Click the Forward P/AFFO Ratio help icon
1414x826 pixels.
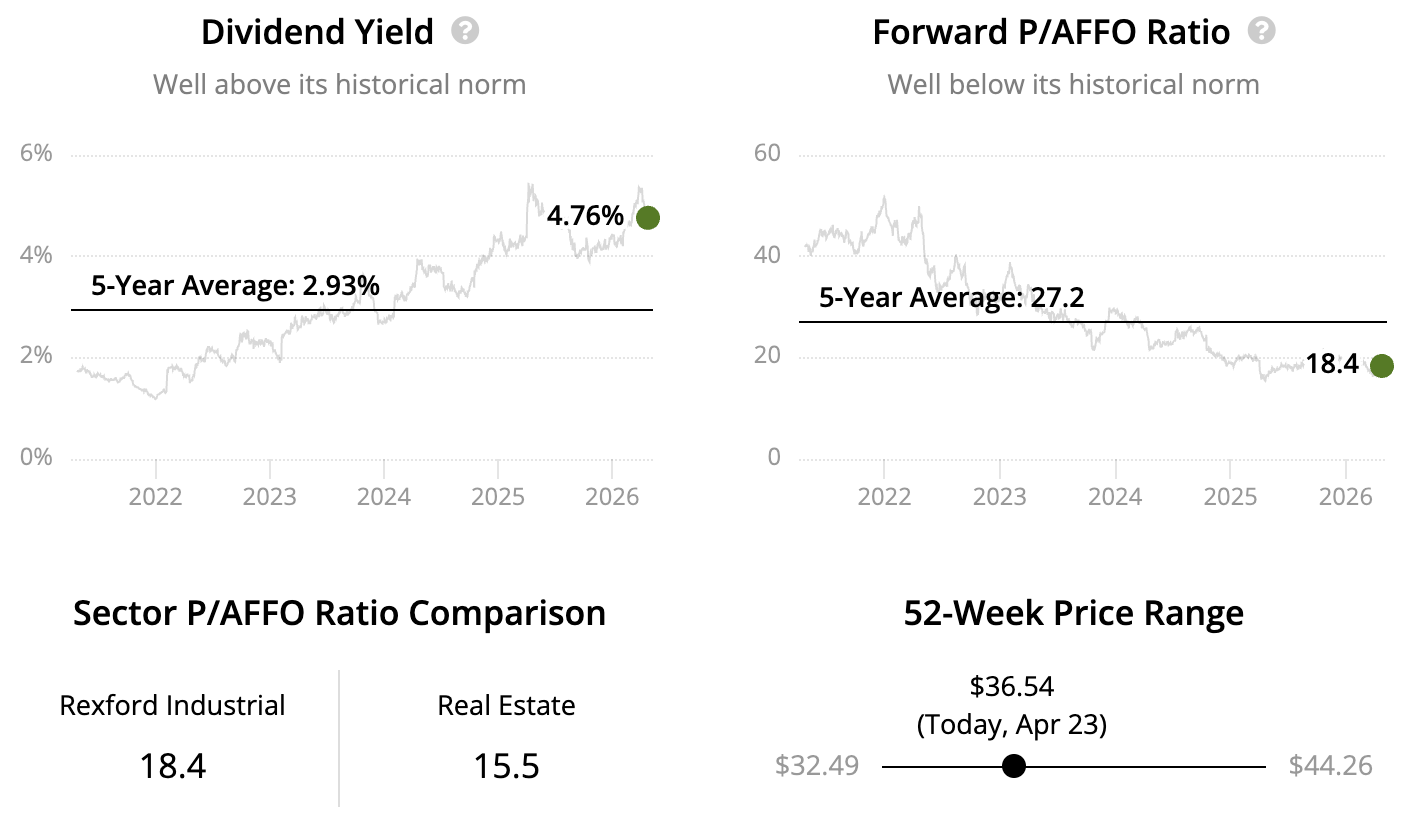coord(1262,31)
